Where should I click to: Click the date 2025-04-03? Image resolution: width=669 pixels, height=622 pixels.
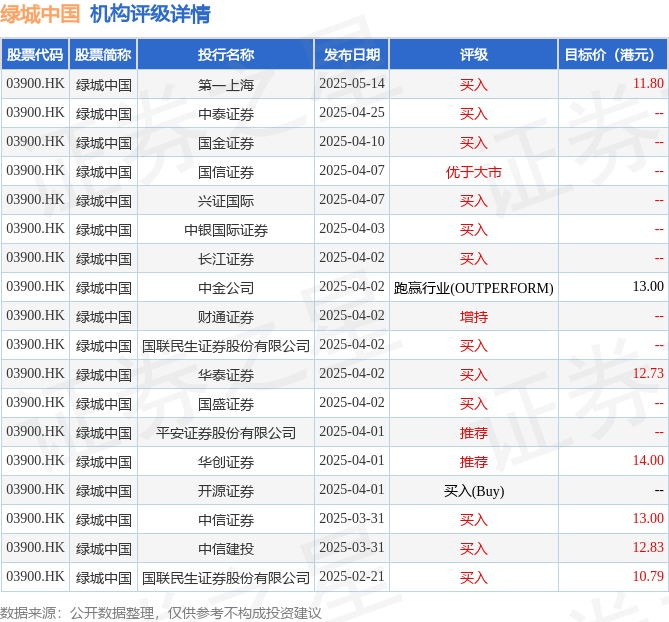tap(352, 228)
